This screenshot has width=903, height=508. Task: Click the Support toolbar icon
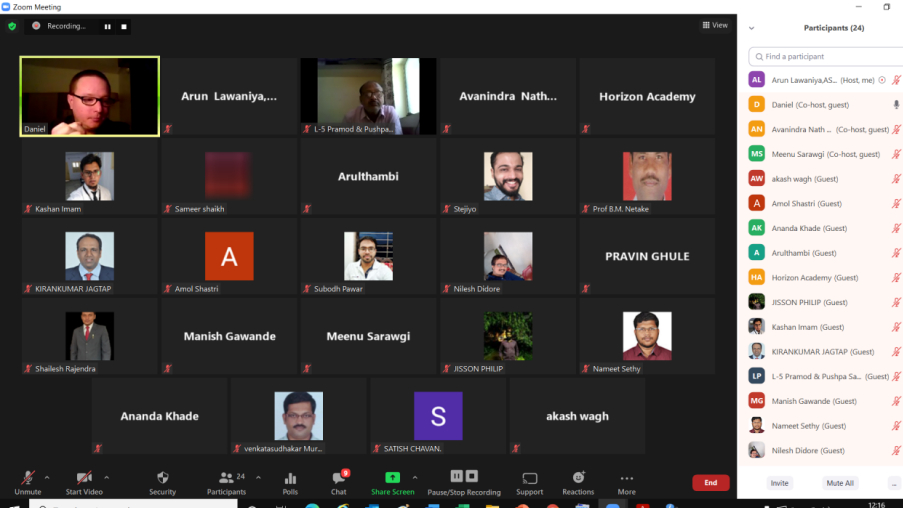pos(529,481)
